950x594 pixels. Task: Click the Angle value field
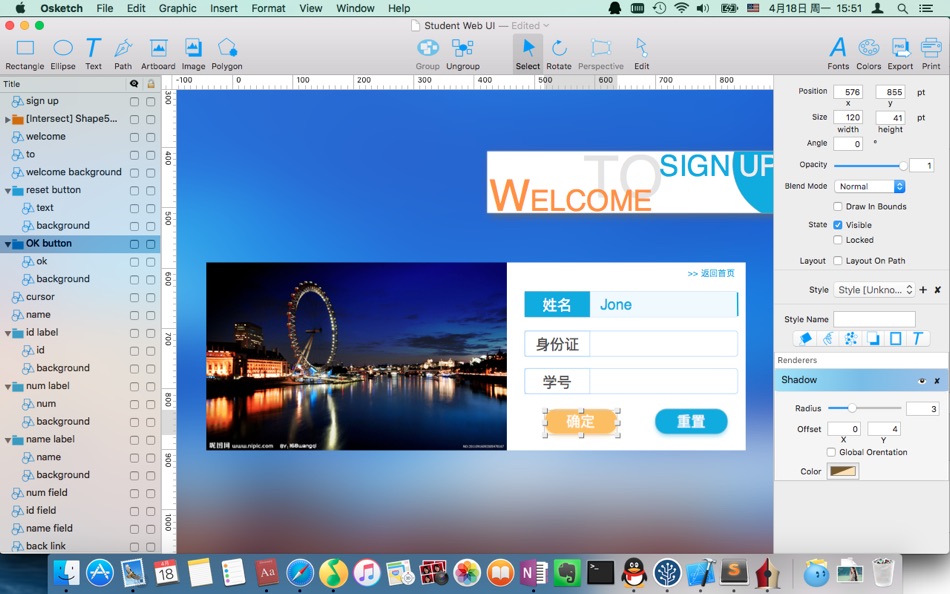(848, 144)
